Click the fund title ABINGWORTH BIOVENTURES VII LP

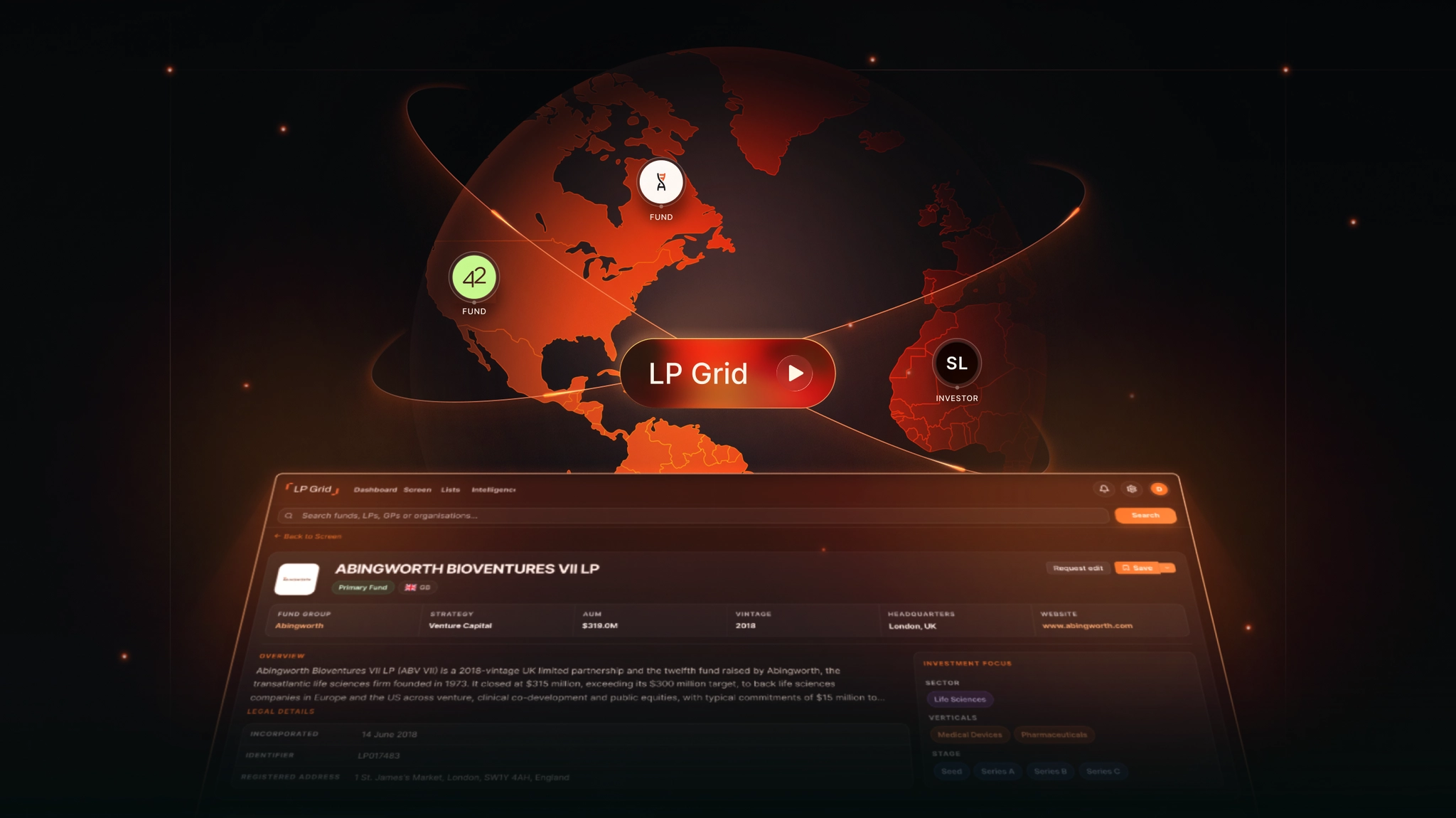click(467, 569)
